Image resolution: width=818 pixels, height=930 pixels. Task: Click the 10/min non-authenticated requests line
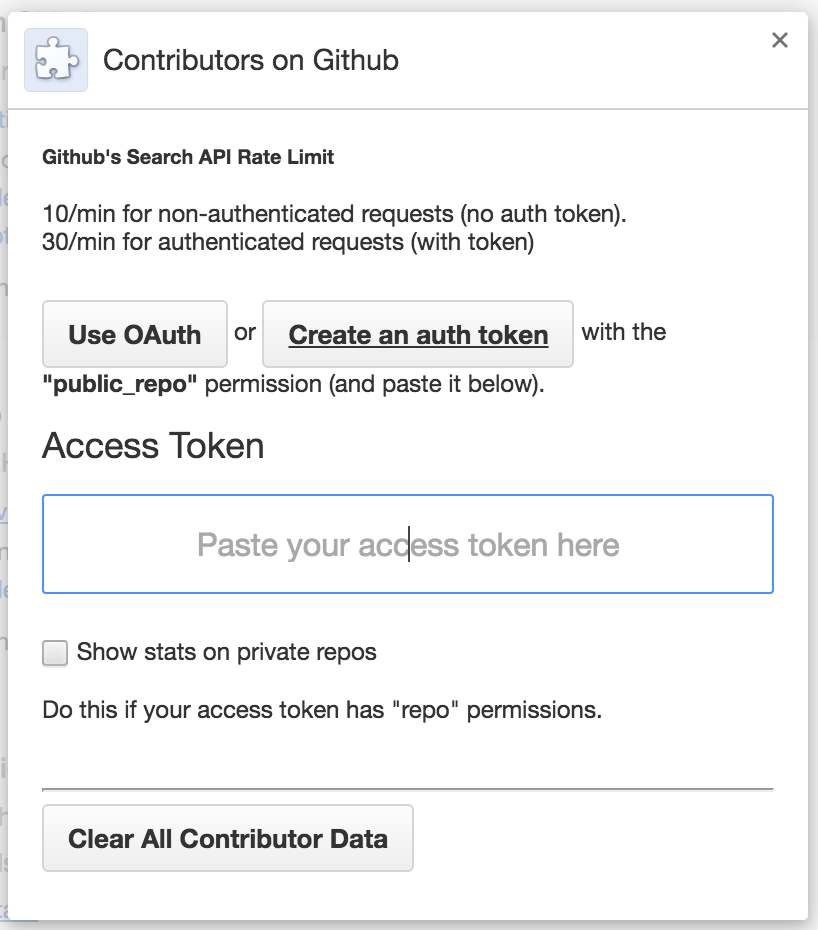335,214
